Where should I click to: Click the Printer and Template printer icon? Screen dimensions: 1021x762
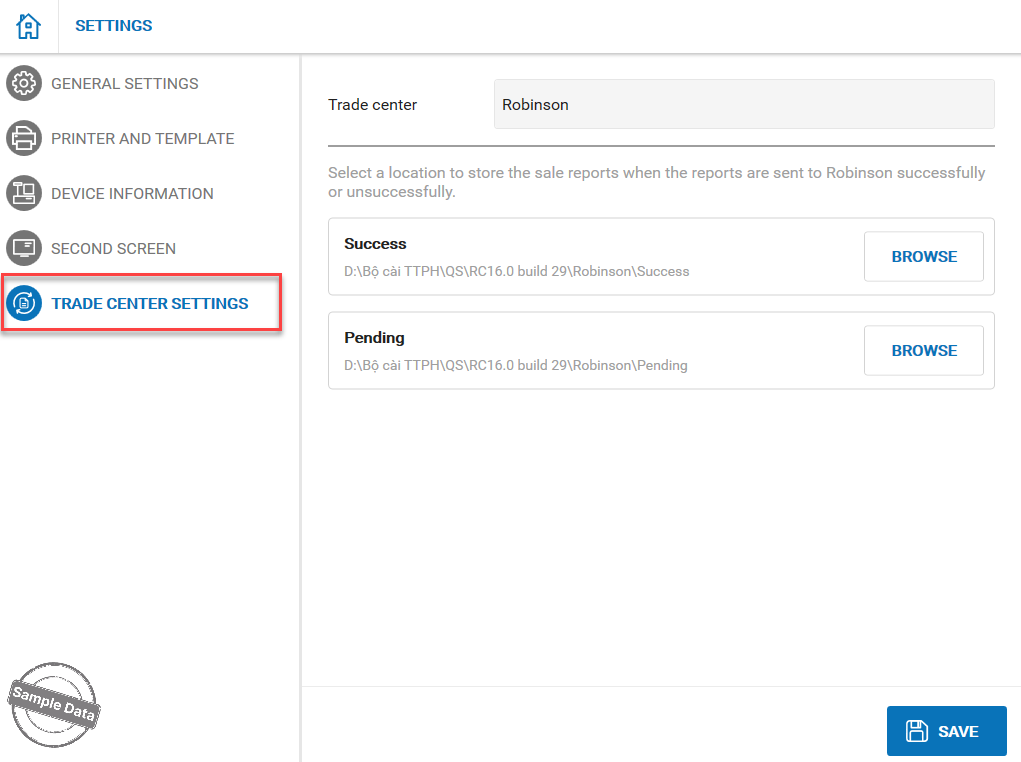pyautogui.click(x=24, y=138)
